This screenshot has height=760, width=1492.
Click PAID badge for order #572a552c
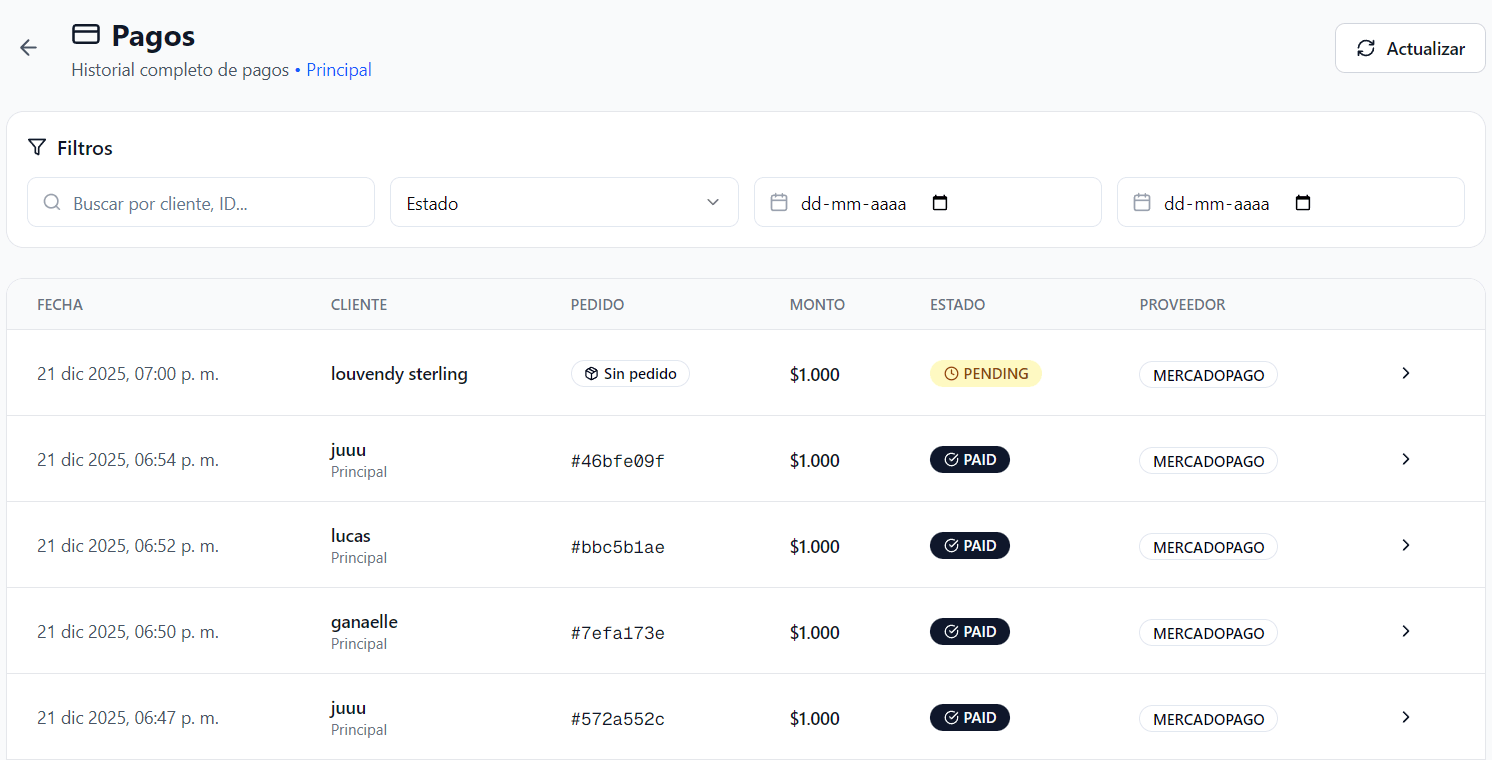[969, 718]
